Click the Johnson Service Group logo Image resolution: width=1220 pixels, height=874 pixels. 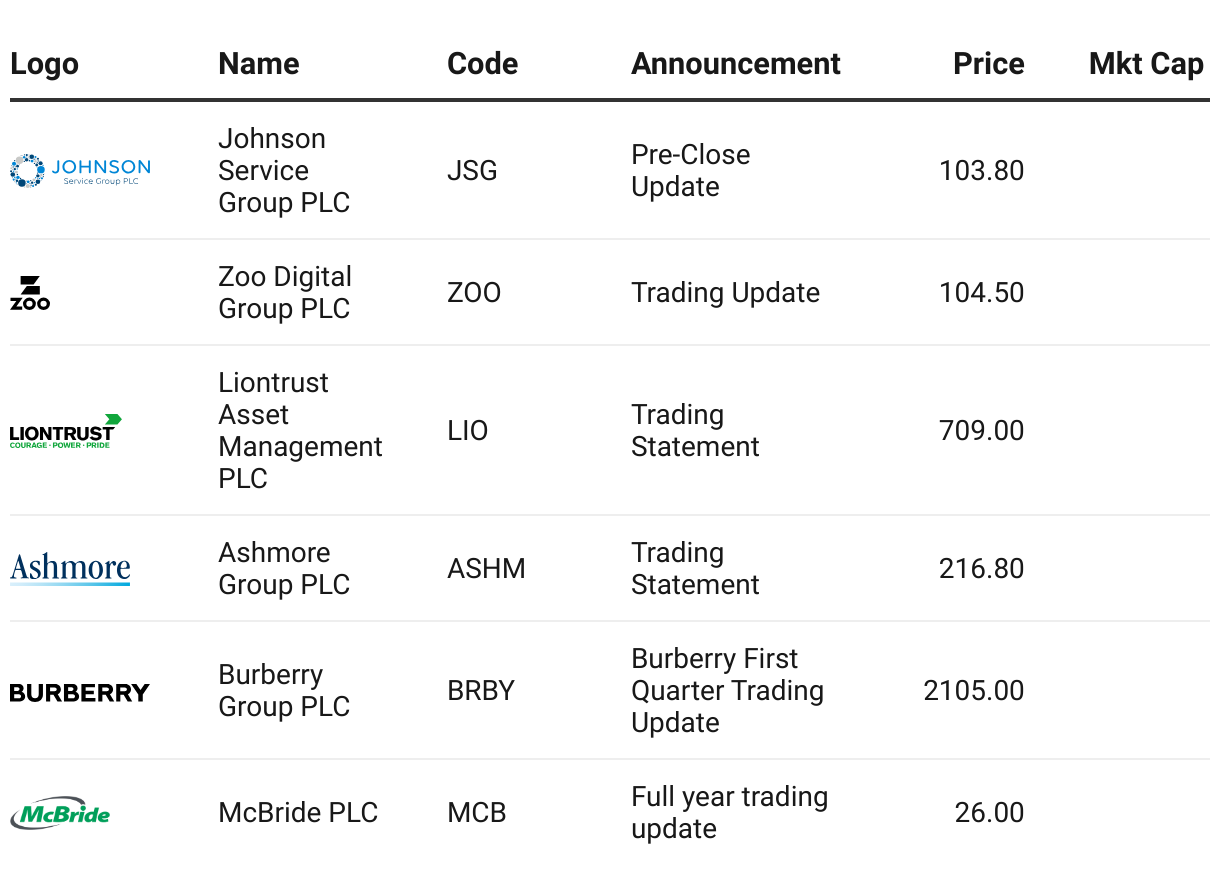(80, 171)
